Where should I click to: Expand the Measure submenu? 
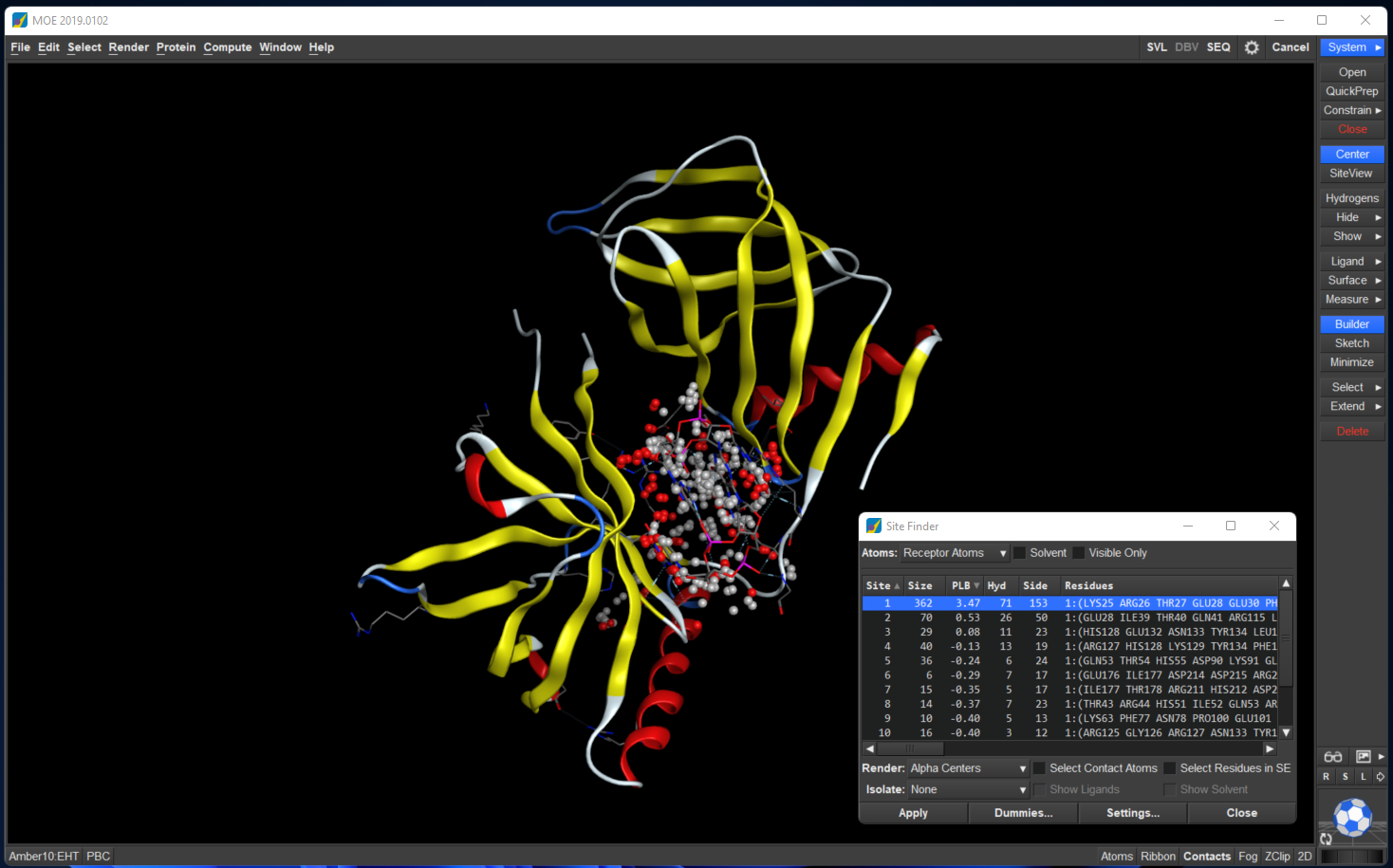[x=1352, y=299]
